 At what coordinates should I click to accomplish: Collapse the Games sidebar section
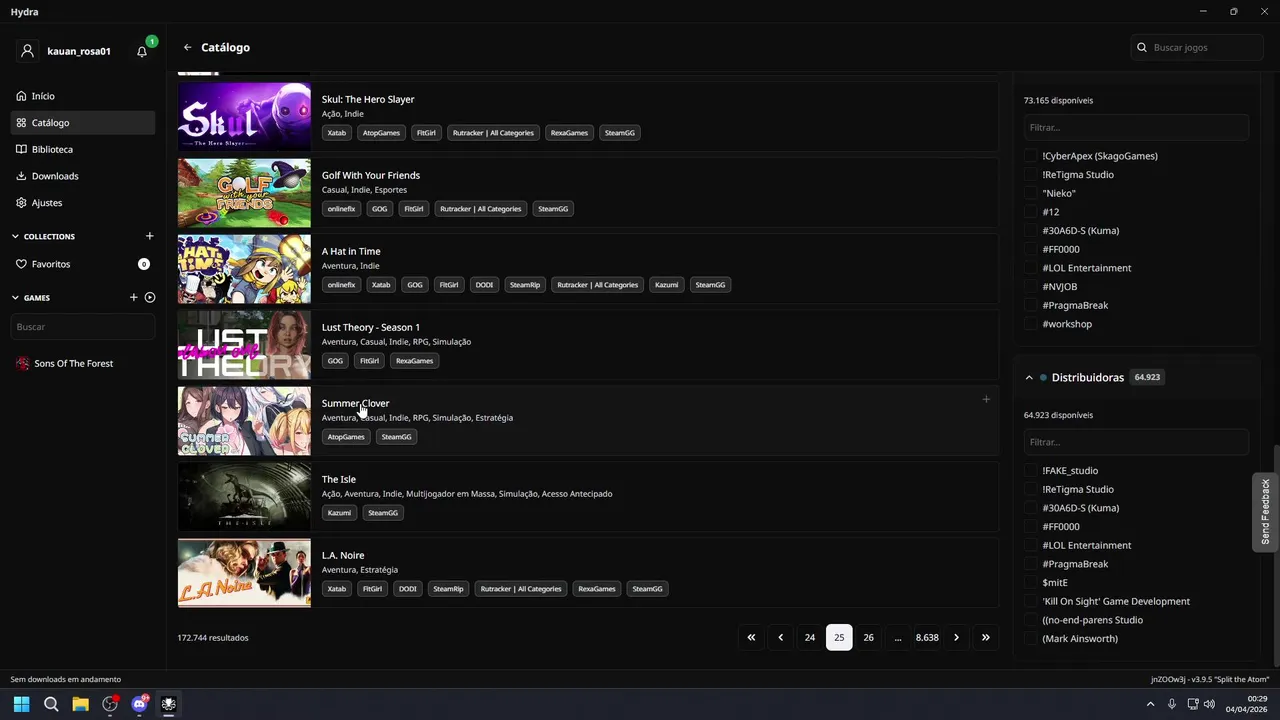pos(15,297)
